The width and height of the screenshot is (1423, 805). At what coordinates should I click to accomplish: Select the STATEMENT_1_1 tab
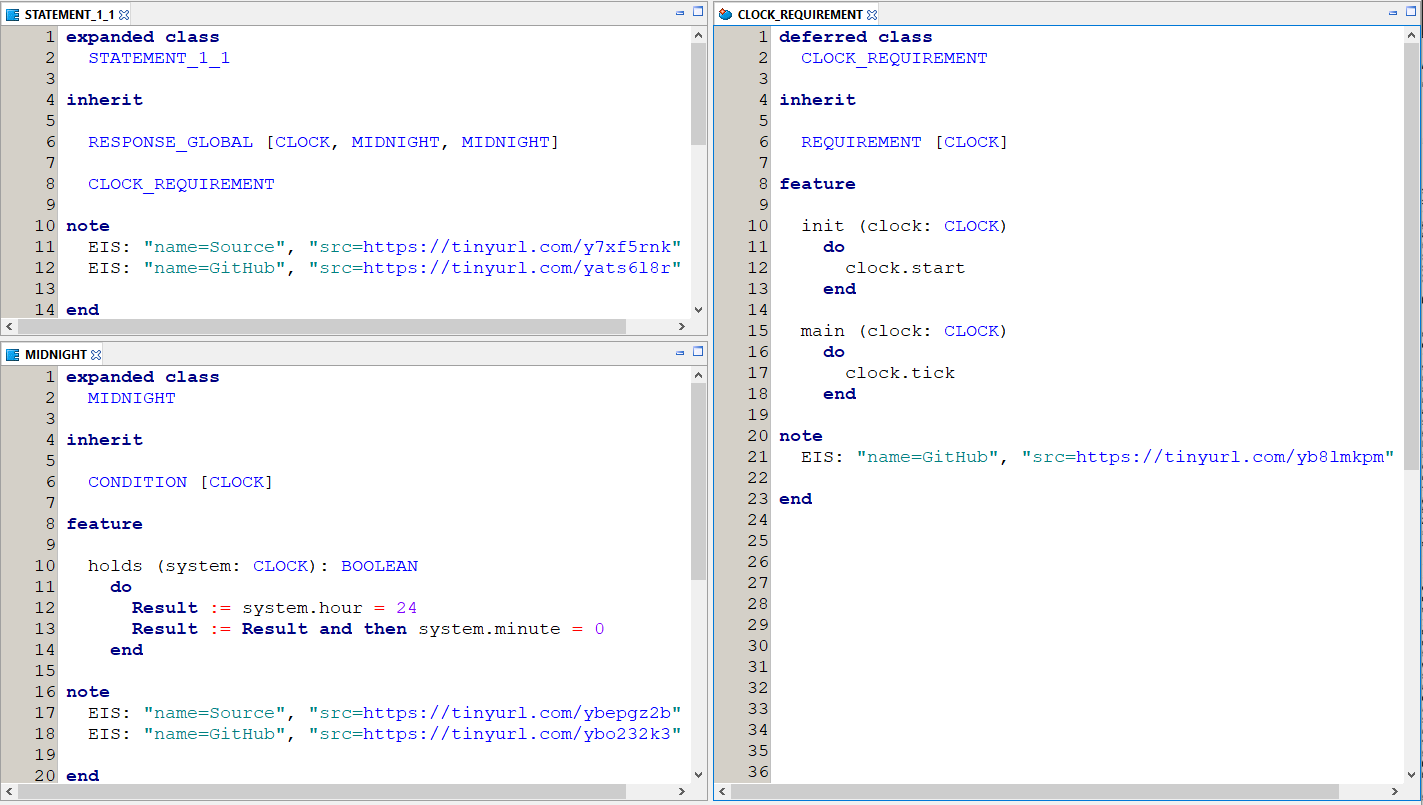point(69,15)
